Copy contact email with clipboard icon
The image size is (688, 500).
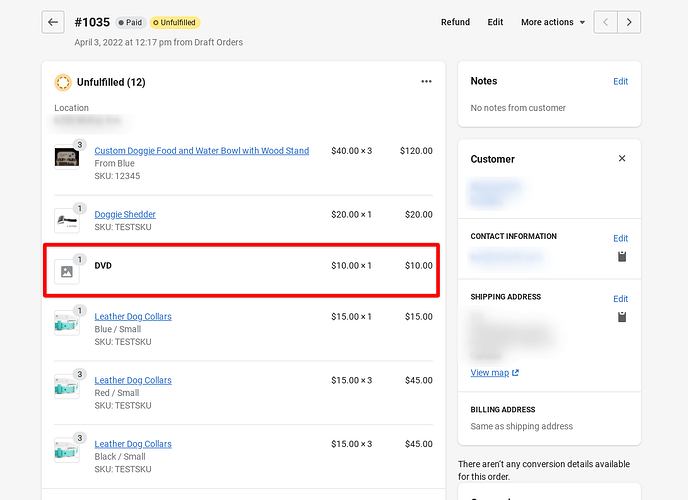tap(621, 257)
